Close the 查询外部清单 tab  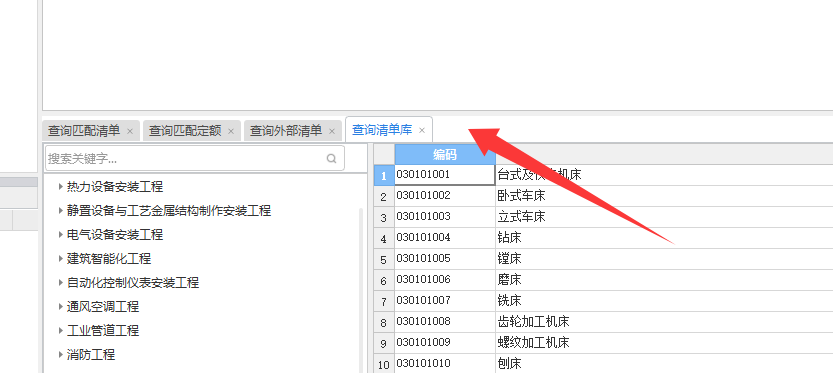coord(332,131)
